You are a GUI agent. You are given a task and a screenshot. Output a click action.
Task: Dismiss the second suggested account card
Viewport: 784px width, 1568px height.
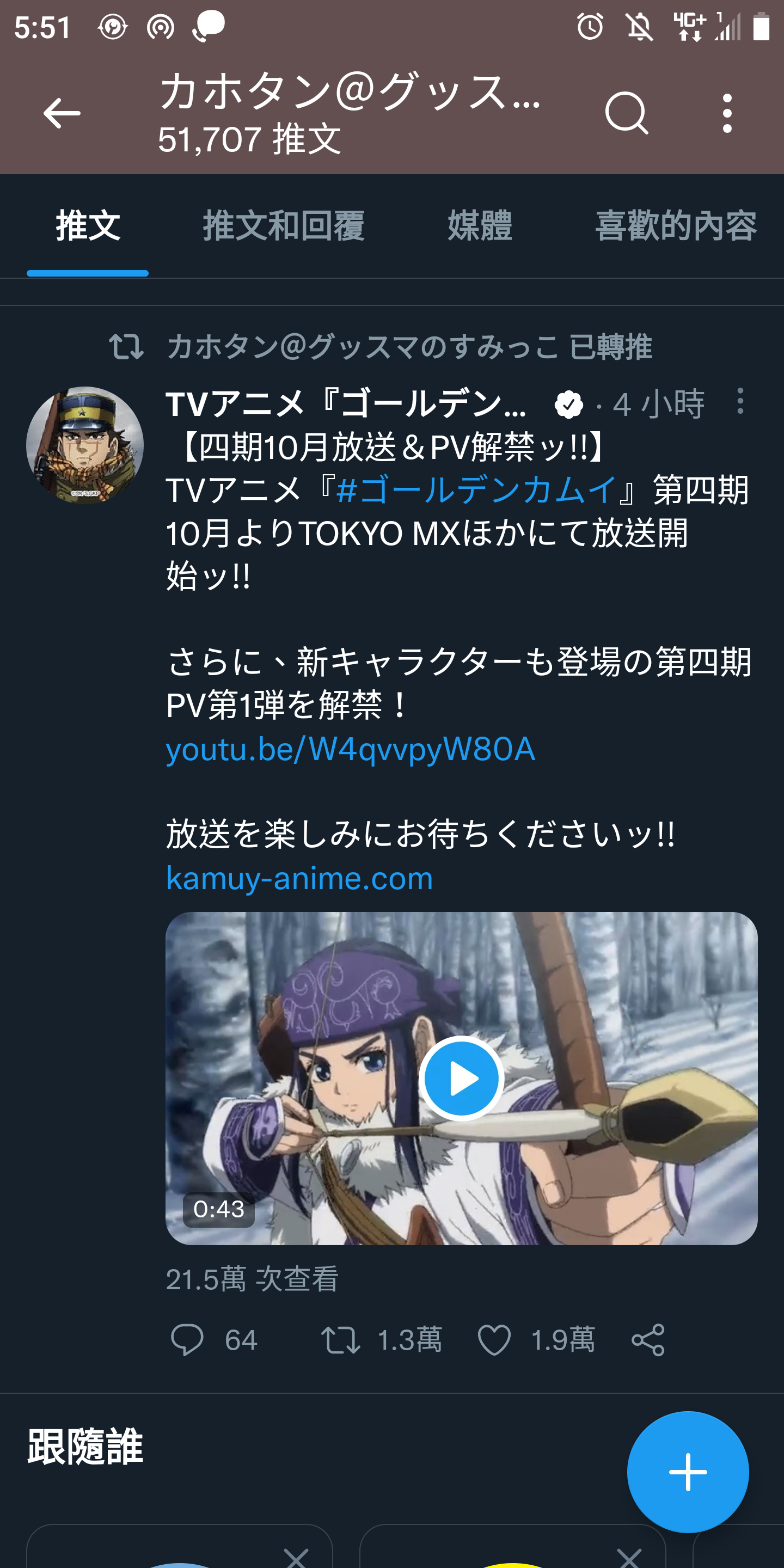tap(629, 1557)
